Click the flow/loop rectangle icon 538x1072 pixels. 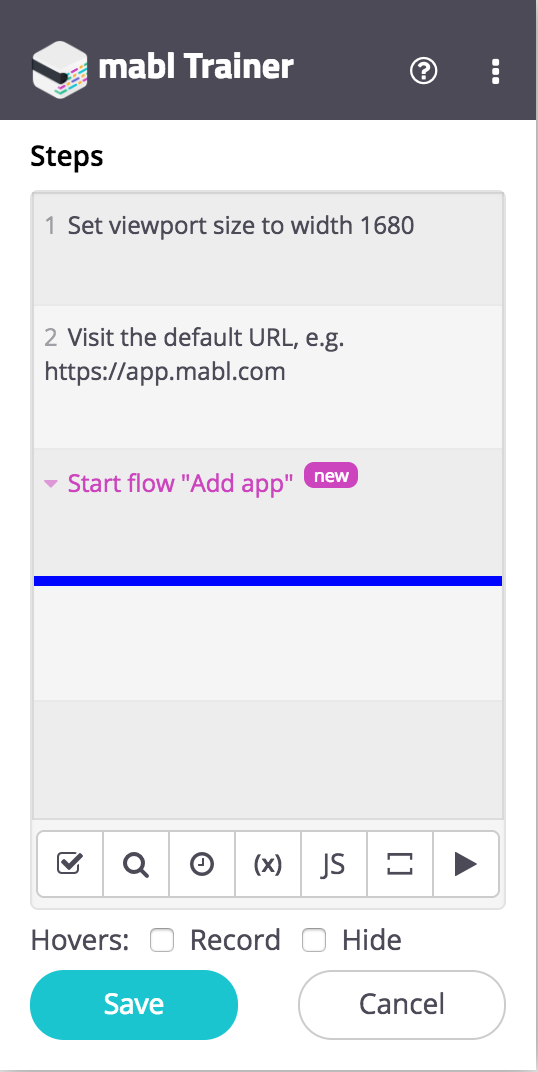point(400,864)
